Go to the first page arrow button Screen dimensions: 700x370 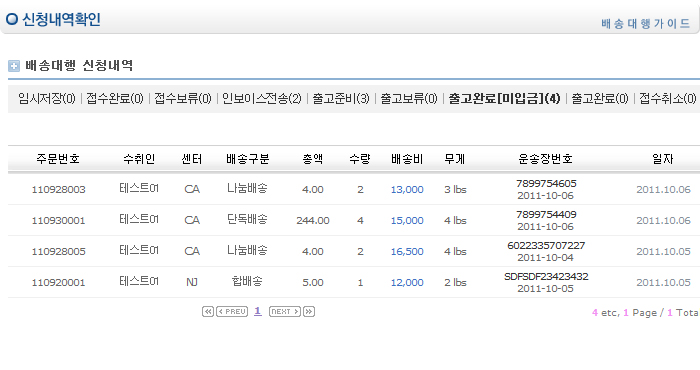pyautogui.click(x=208, y=312)
